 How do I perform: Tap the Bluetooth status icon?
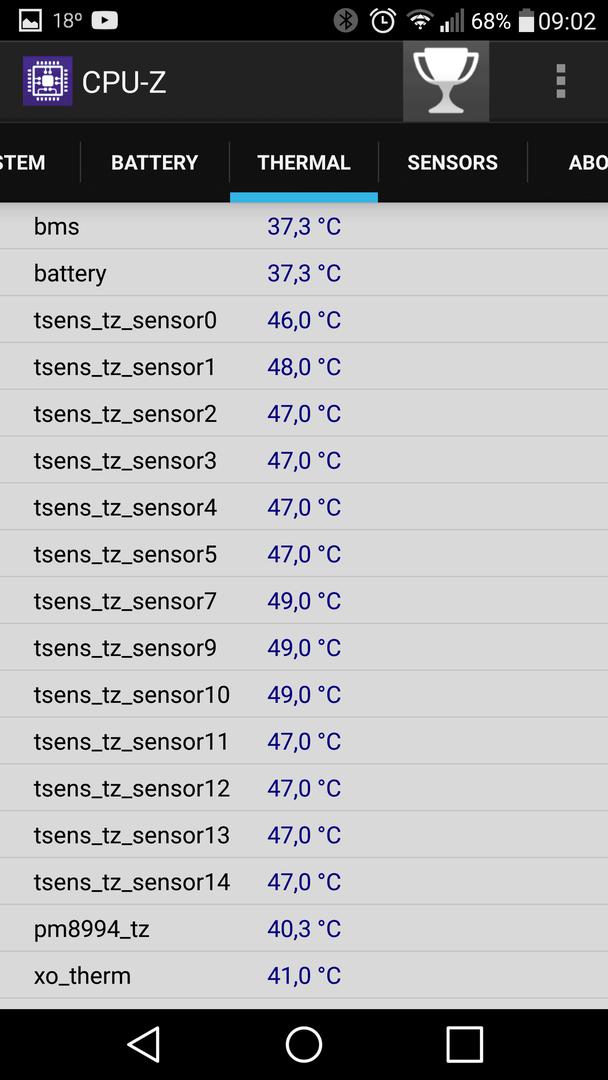[x=346, y=21]
